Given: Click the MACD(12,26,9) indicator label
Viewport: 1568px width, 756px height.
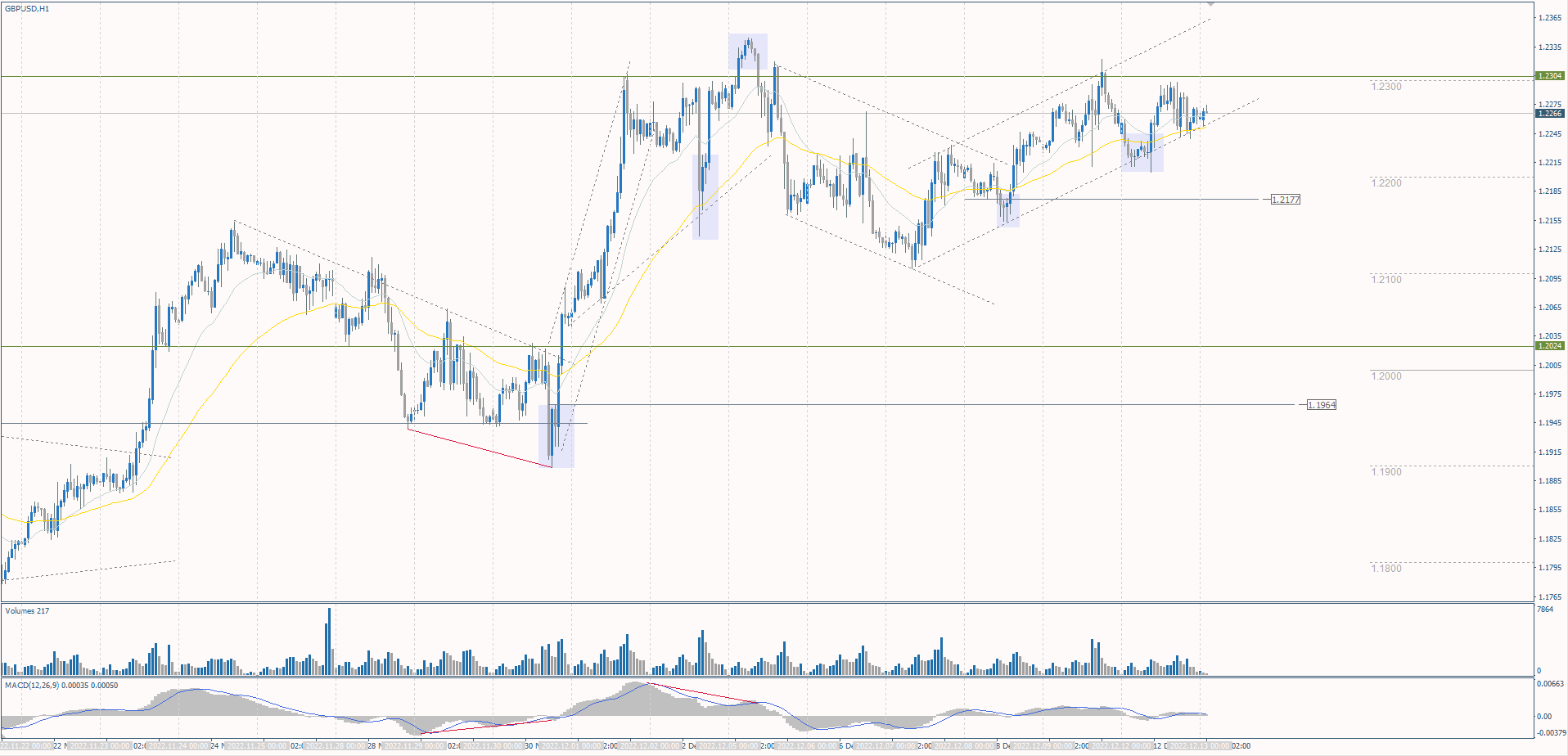Looking at the screenshot, I should 61,686.
